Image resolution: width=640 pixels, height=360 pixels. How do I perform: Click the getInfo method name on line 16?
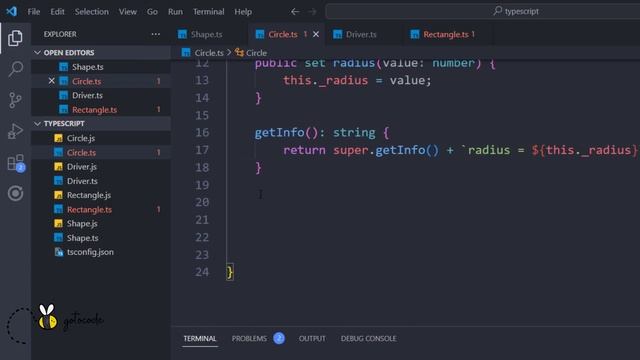point(280,133)
